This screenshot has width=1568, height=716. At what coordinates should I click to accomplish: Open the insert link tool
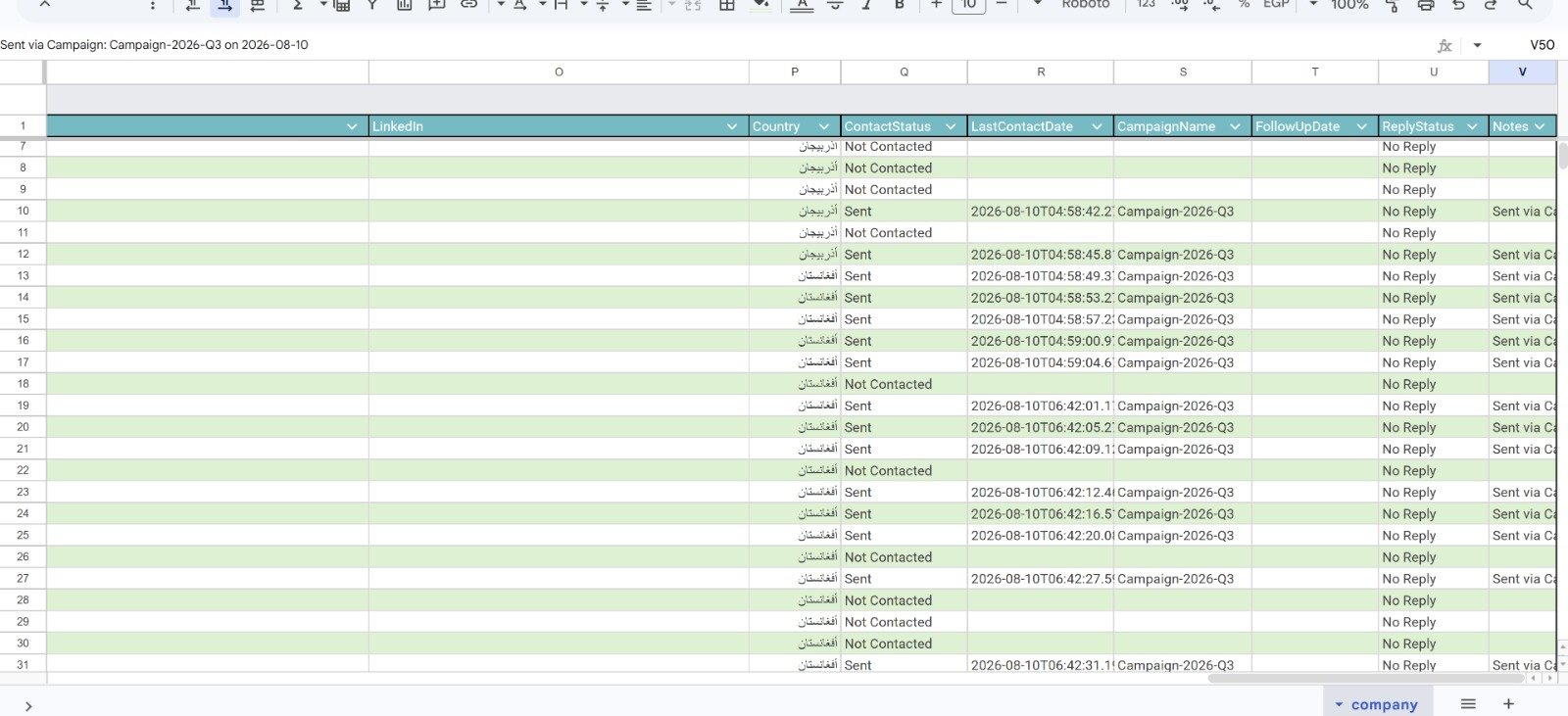click(x=469, y=5)
